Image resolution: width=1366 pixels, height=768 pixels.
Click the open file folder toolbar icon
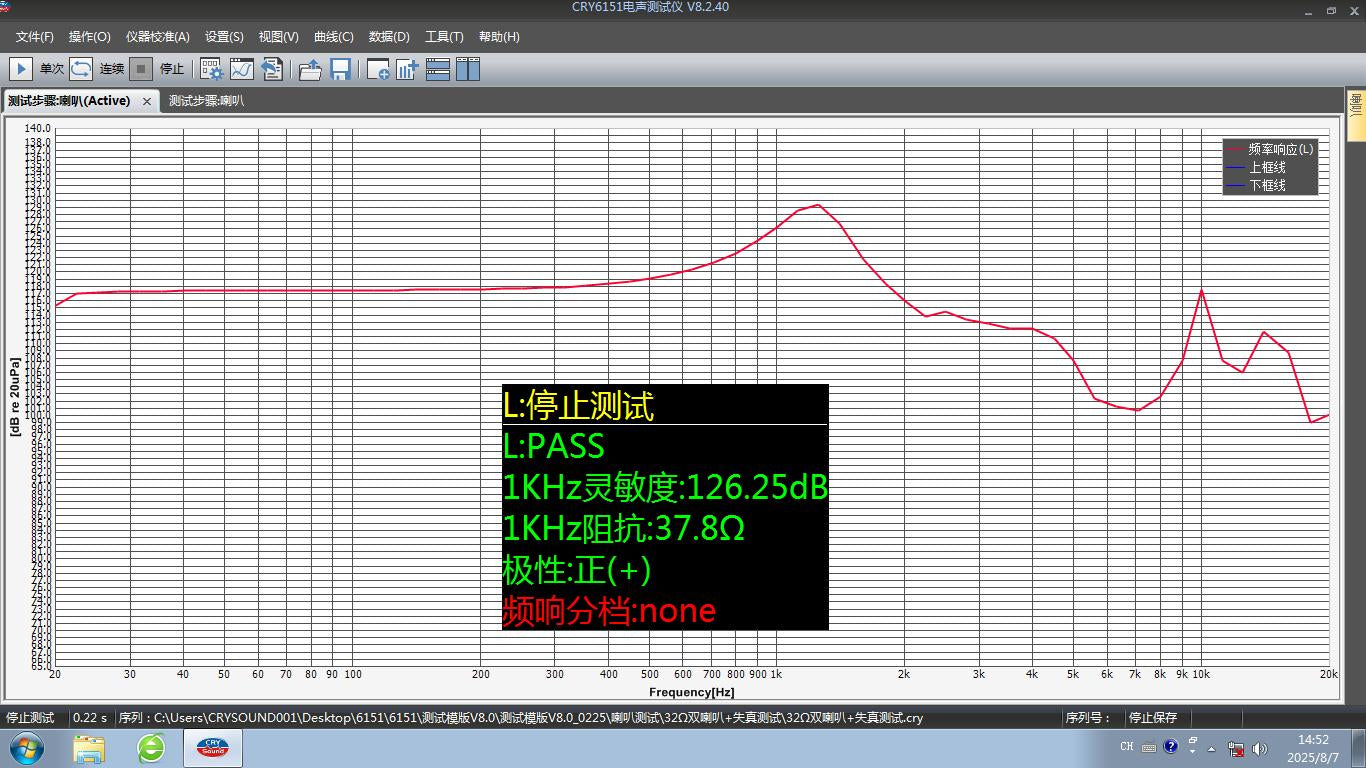(x=310, y=69)
